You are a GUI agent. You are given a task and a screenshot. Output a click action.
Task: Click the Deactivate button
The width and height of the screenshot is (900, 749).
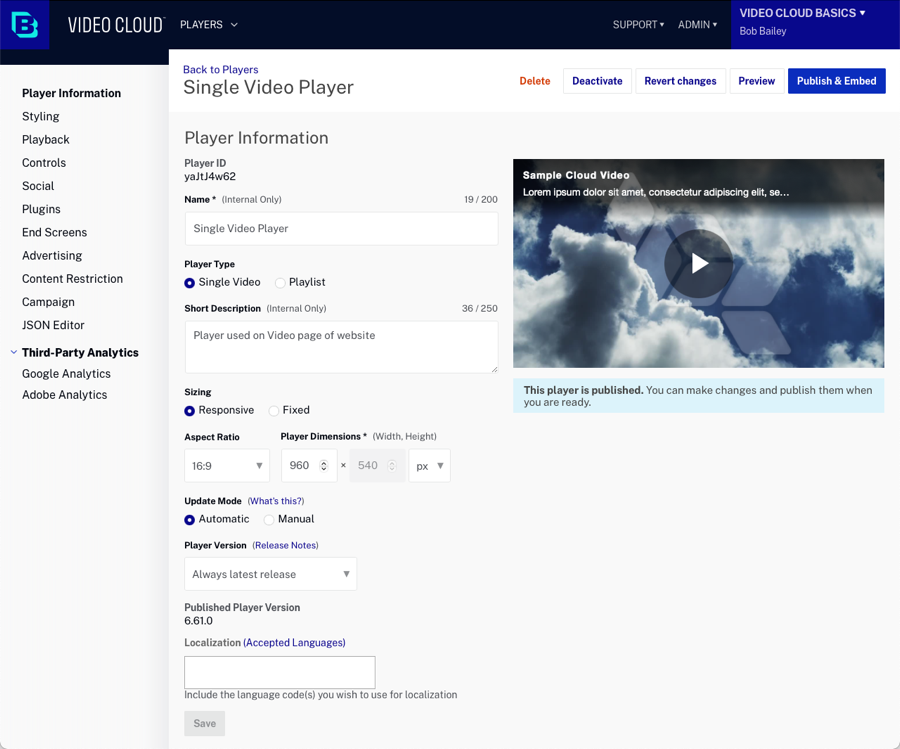[597, 81]
